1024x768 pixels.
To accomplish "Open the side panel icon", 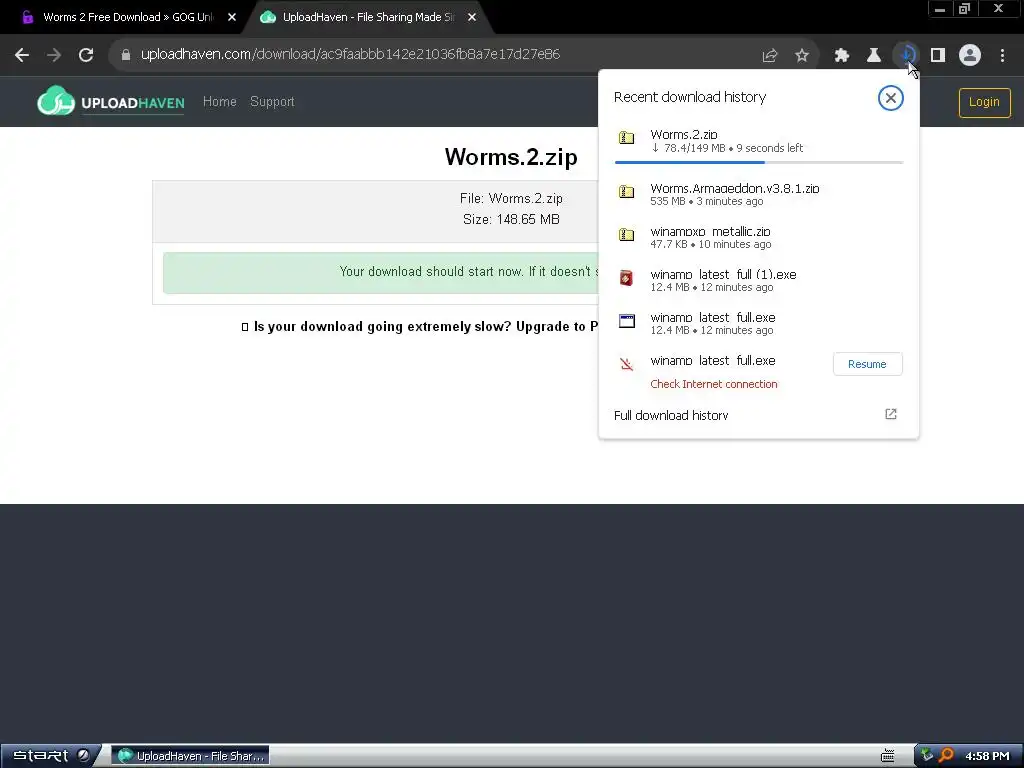I will (938, 56).
